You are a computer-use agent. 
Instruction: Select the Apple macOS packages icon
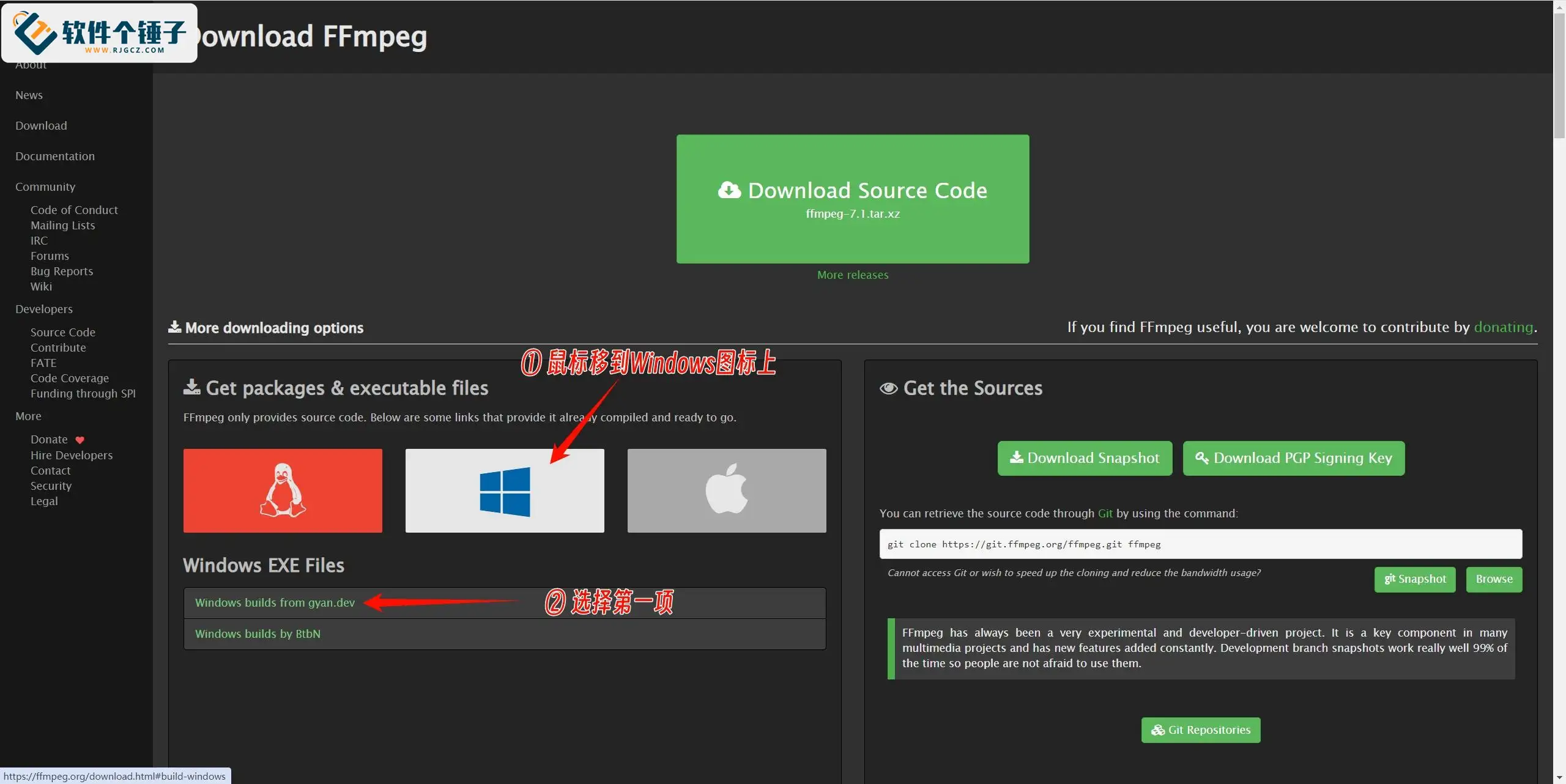click(x=727, y=490)
